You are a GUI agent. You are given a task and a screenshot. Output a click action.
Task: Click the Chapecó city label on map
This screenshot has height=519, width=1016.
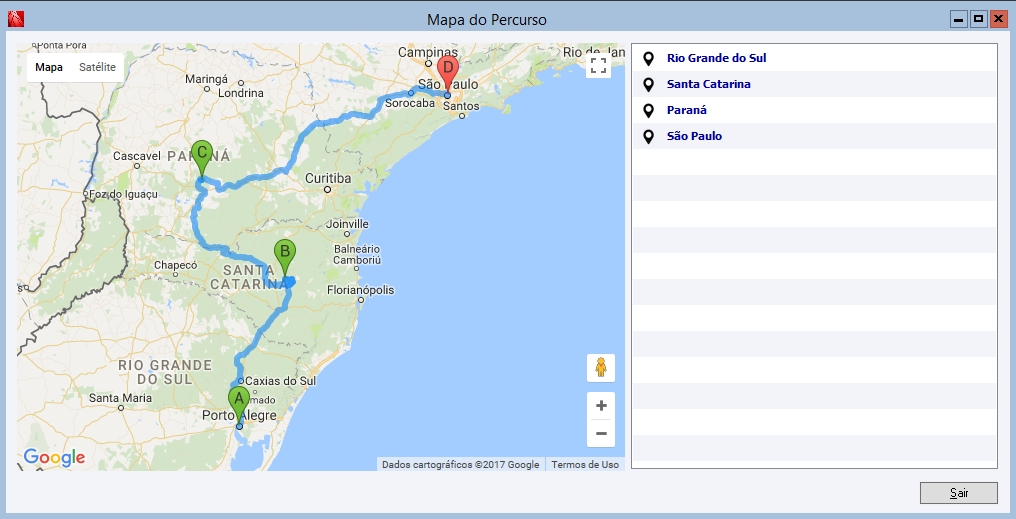[x=175, y=266]
